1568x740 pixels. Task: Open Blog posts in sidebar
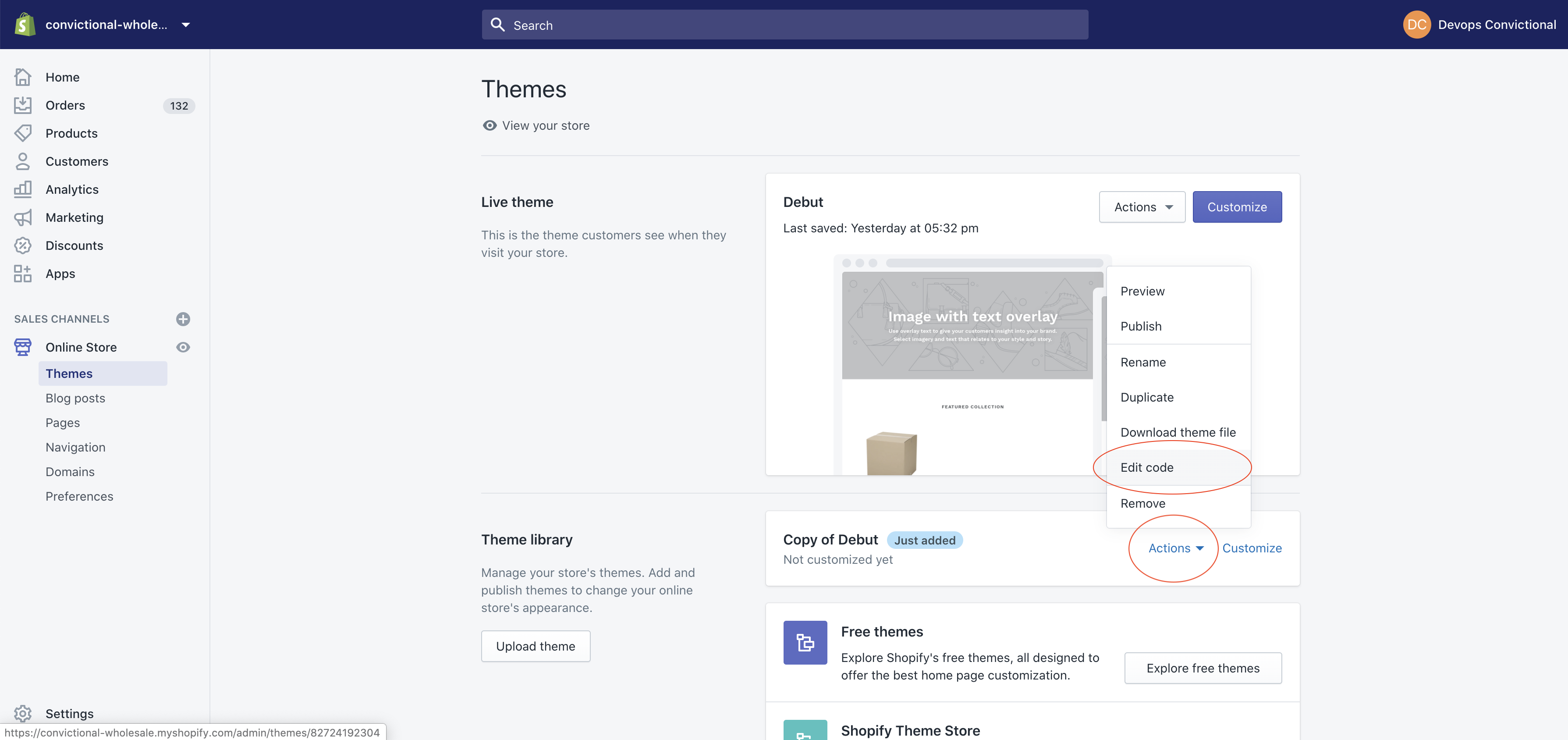coord(75,398)
